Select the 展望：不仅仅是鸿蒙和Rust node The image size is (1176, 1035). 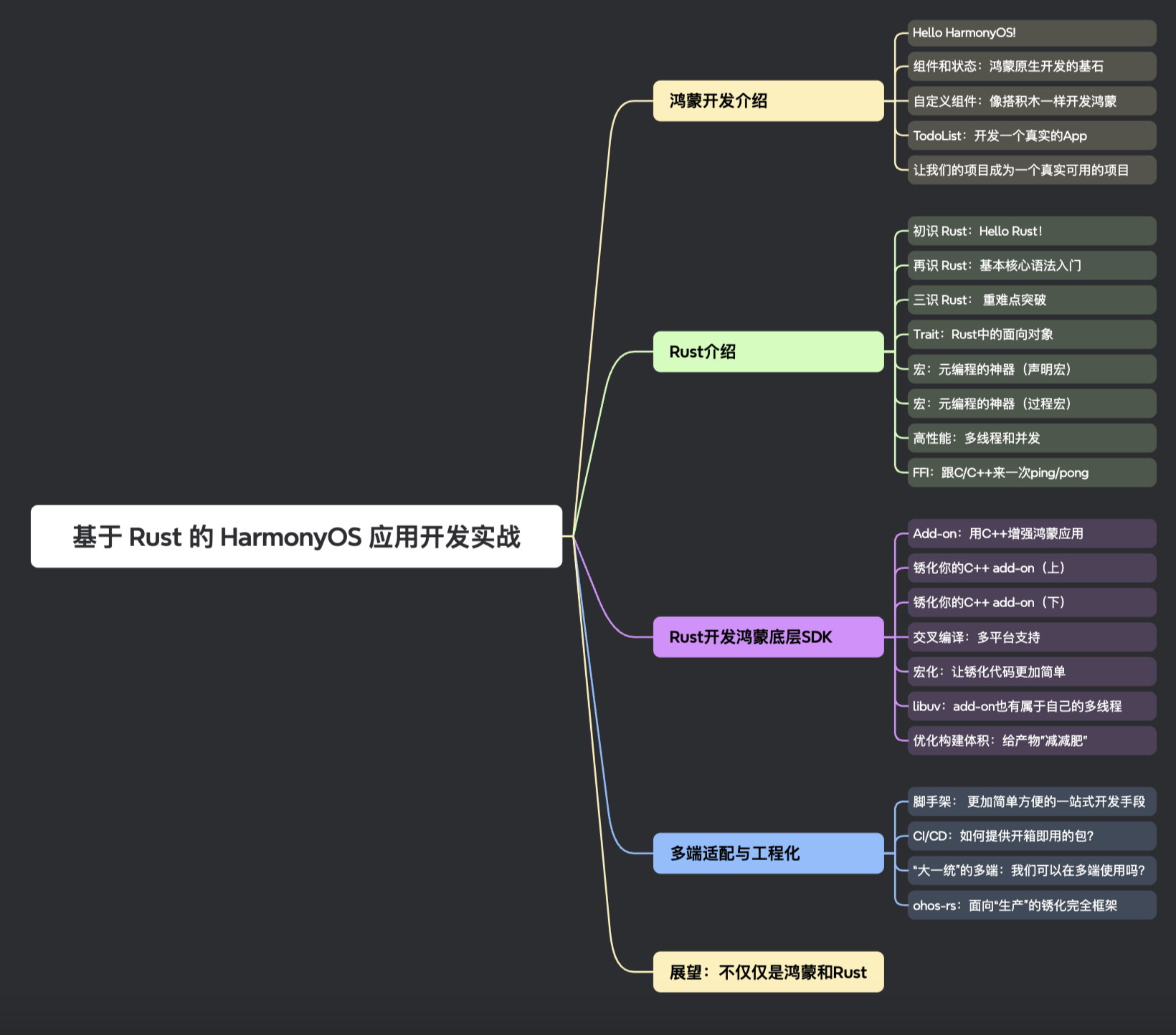coord(768,973)
